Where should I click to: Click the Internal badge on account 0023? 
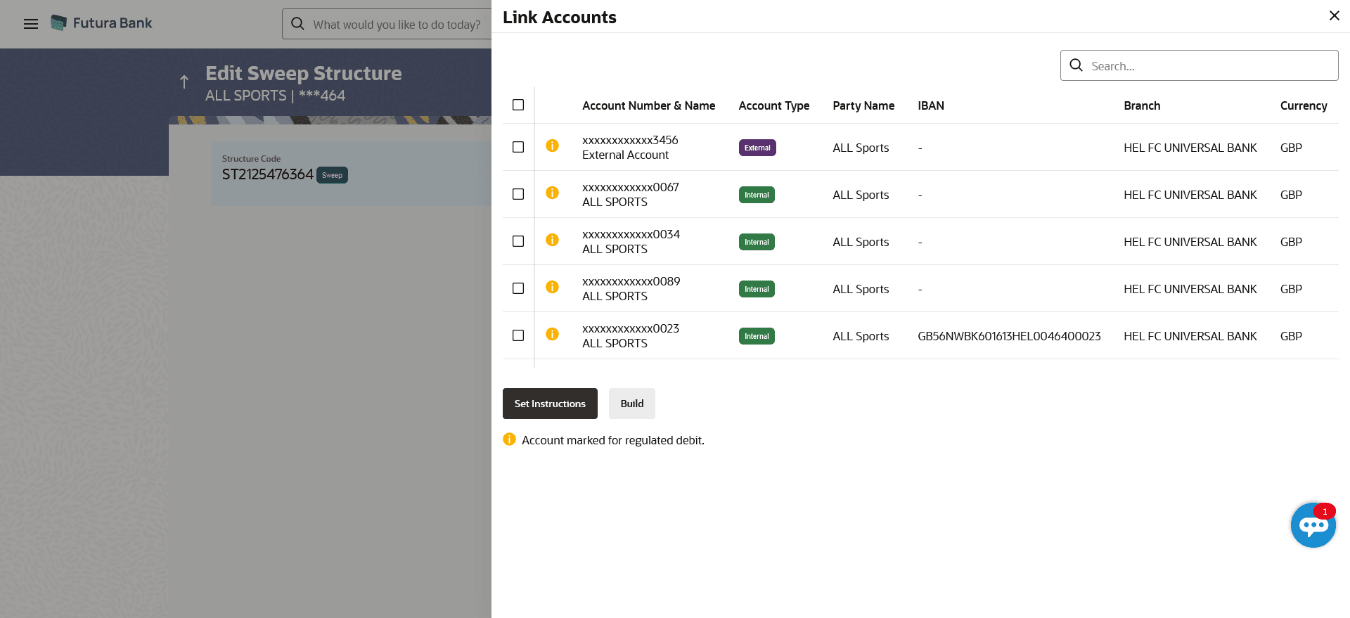tap(757, 335)
